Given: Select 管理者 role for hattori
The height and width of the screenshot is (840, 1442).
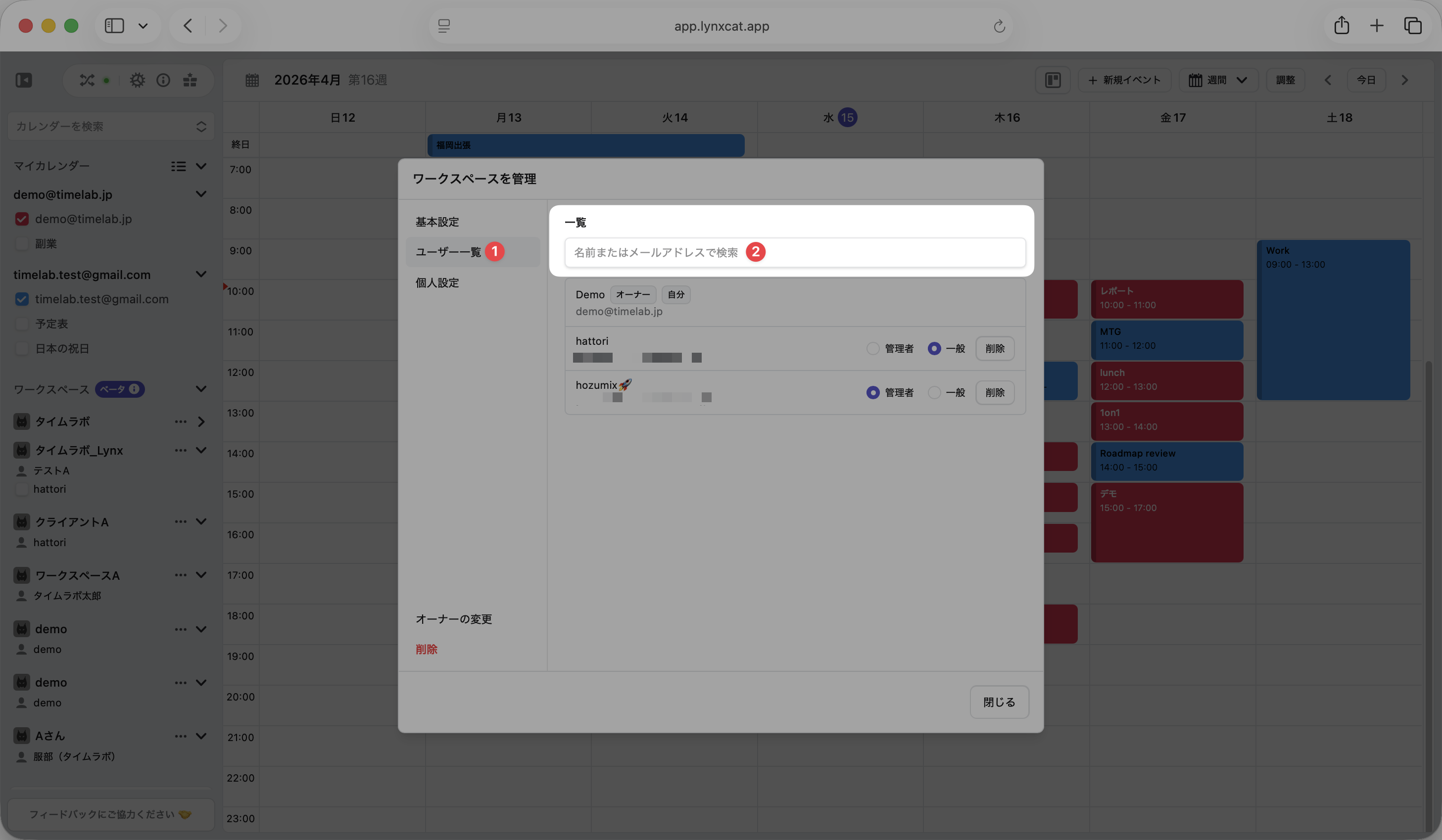Looking at the screenshot, I should [872, 348].
